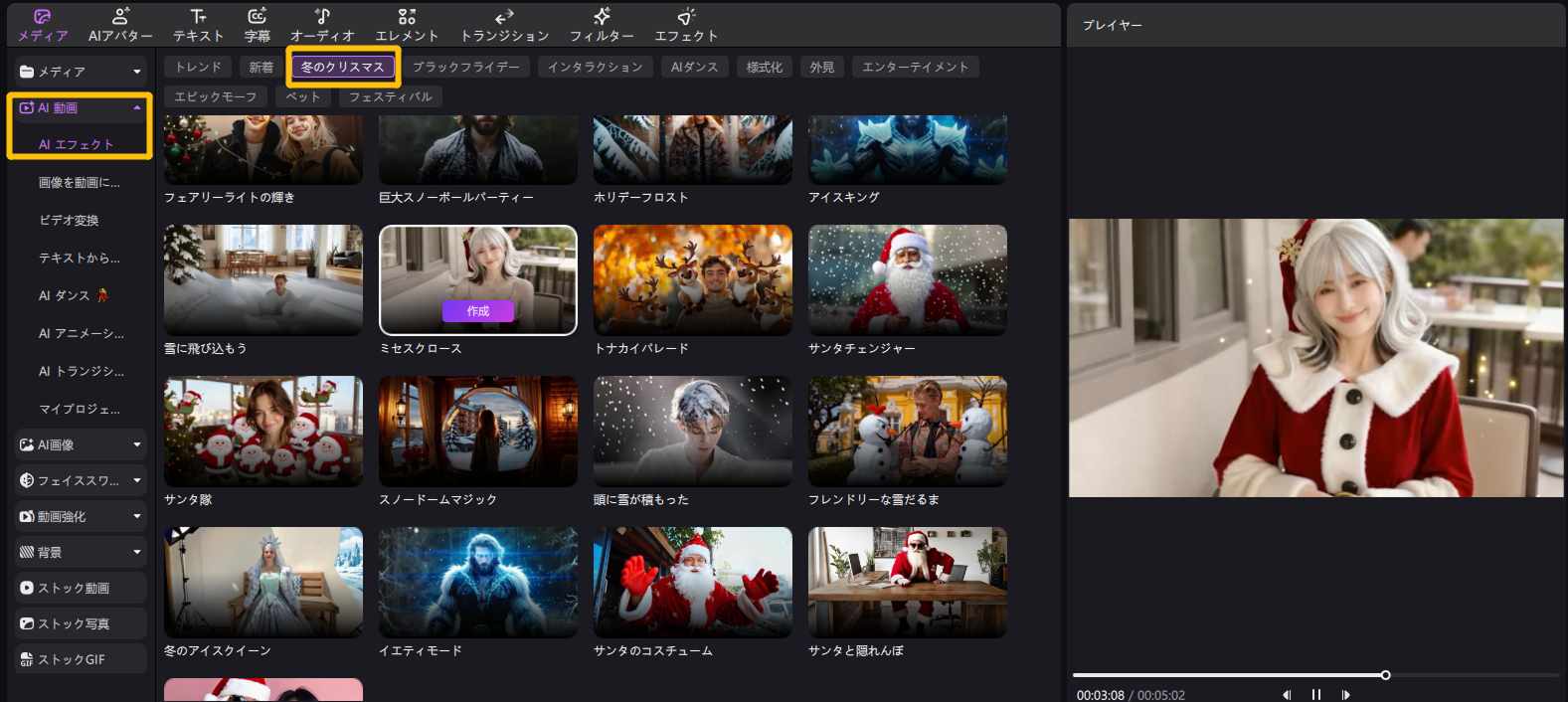Select AI エフェクト in the sidebar
1568x702 pixels.
tap(77, 144)
